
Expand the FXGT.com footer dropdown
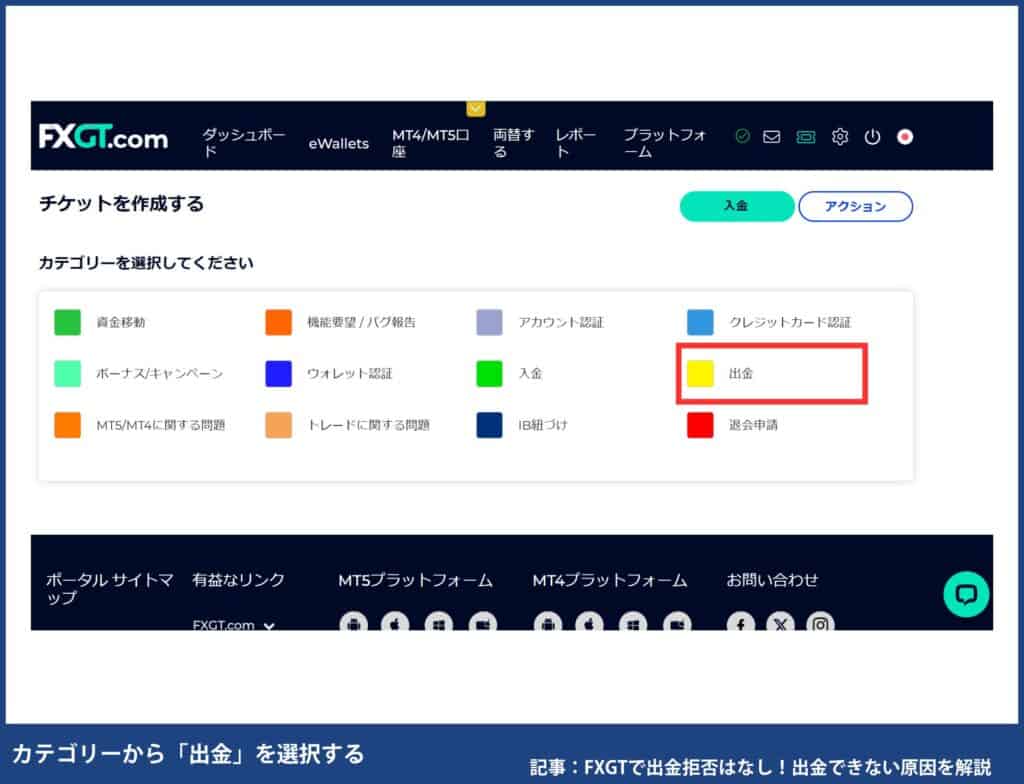pyautogui.click(x=233, y=625)
